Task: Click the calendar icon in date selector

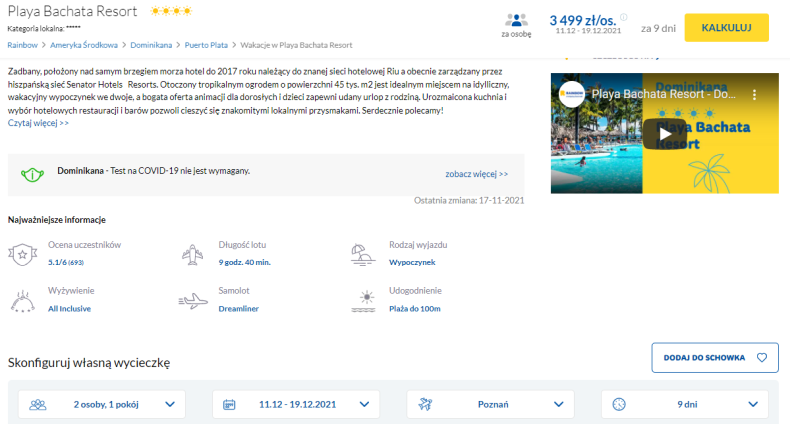Action: [x=229, y=404]
